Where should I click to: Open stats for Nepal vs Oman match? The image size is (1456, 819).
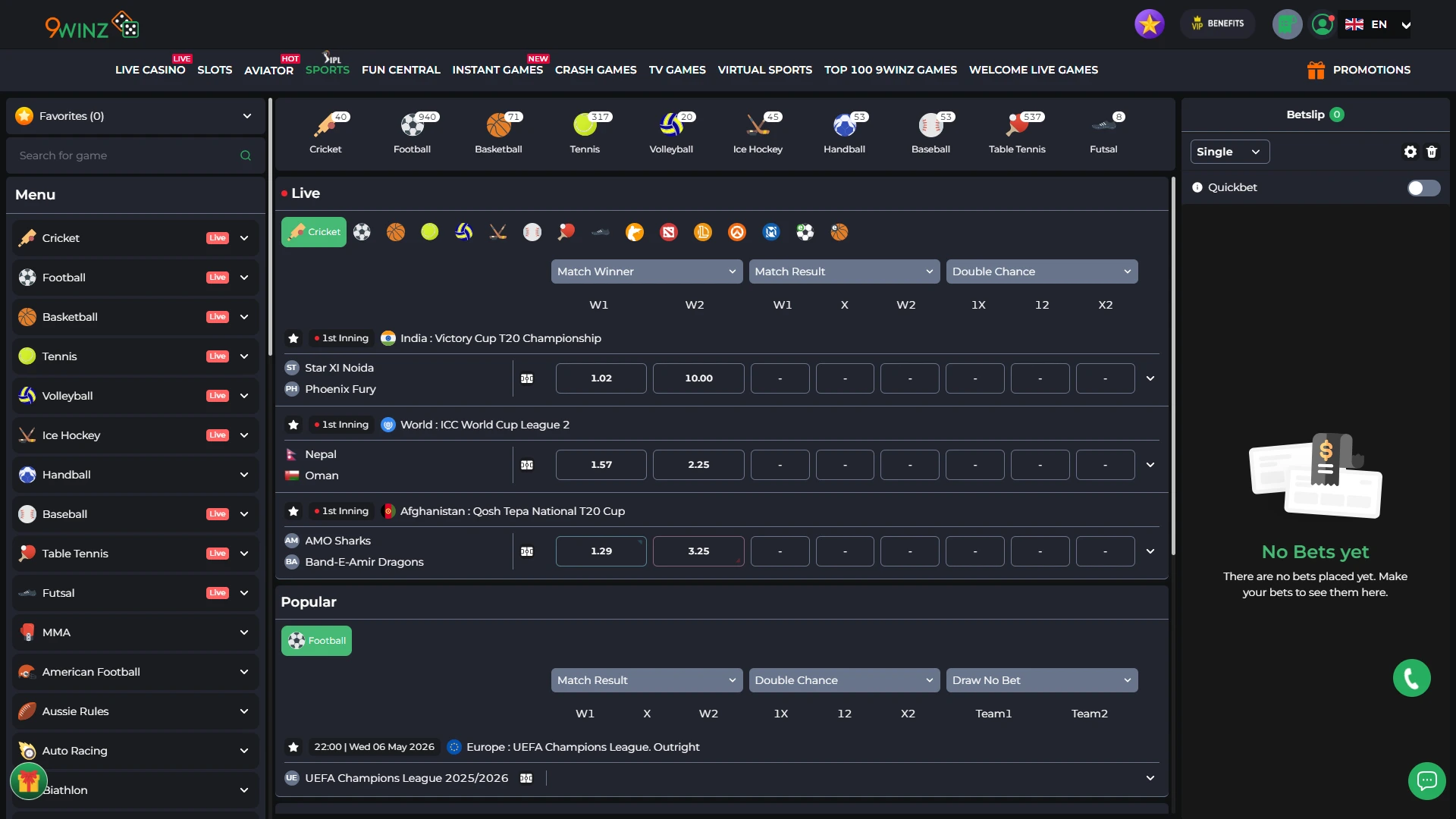[x=527, y=465]
